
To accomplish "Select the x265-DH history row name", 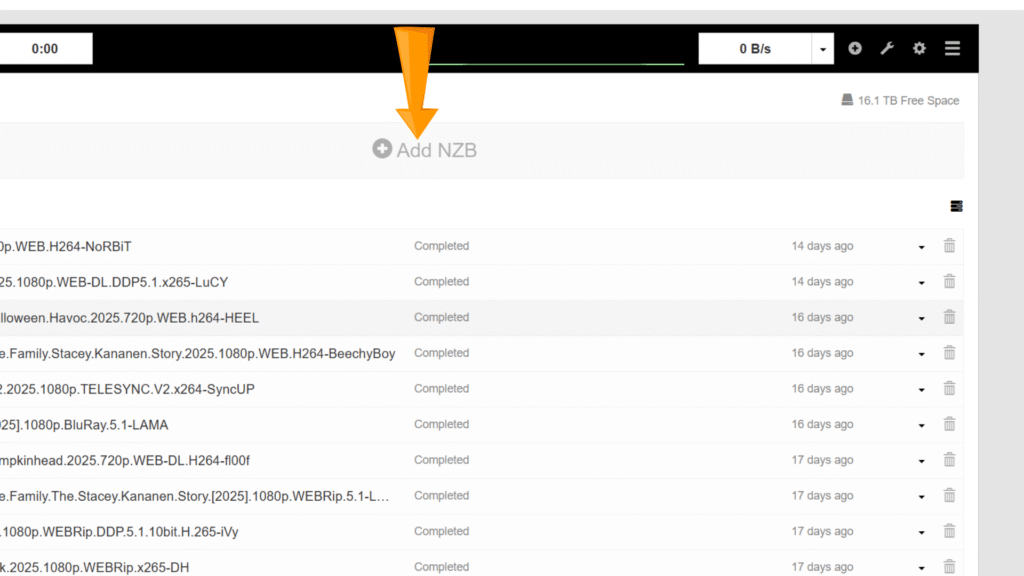I will (94, 567).
